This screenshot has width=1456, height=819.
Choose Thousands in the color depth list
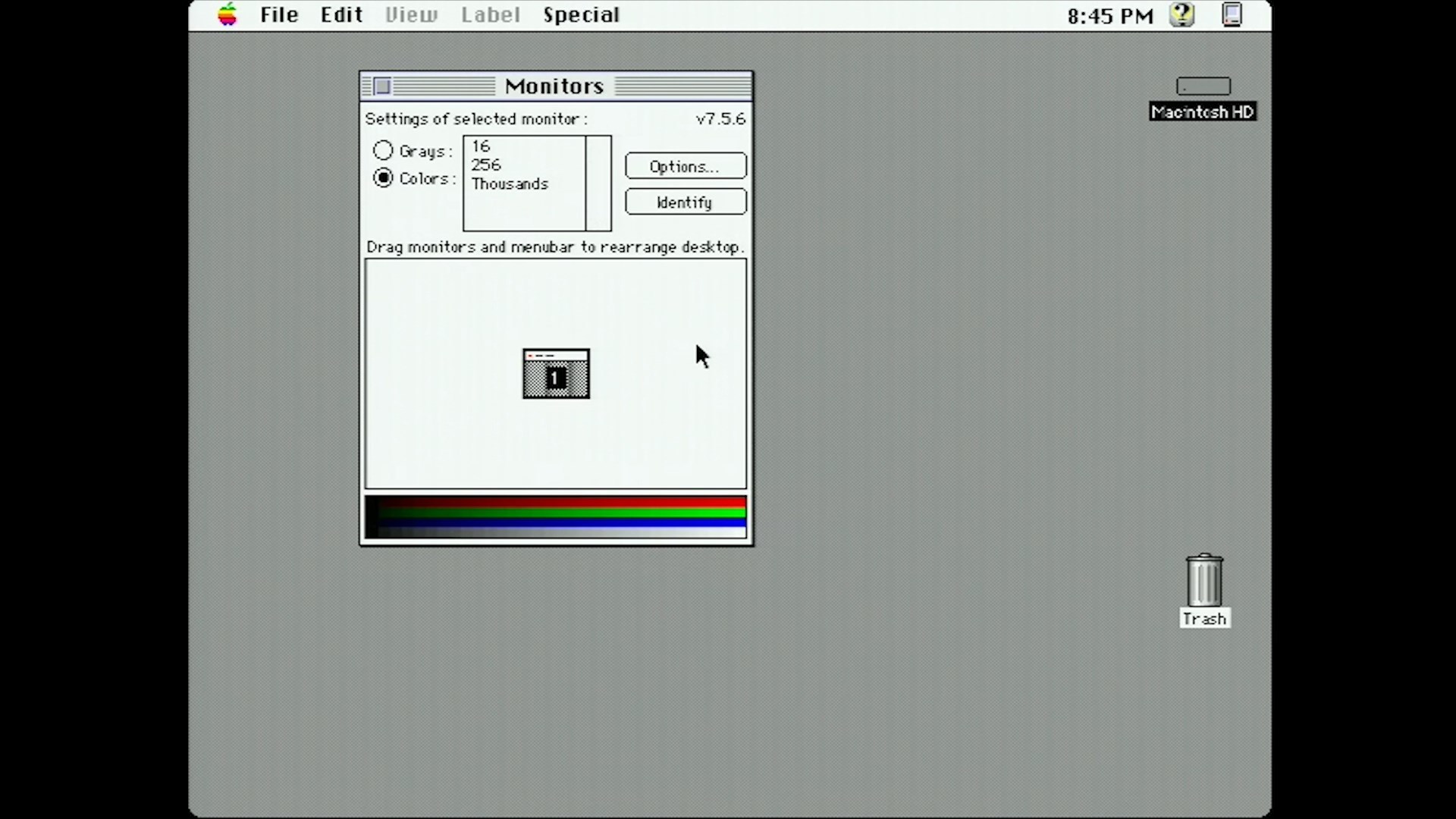[510, 184]
